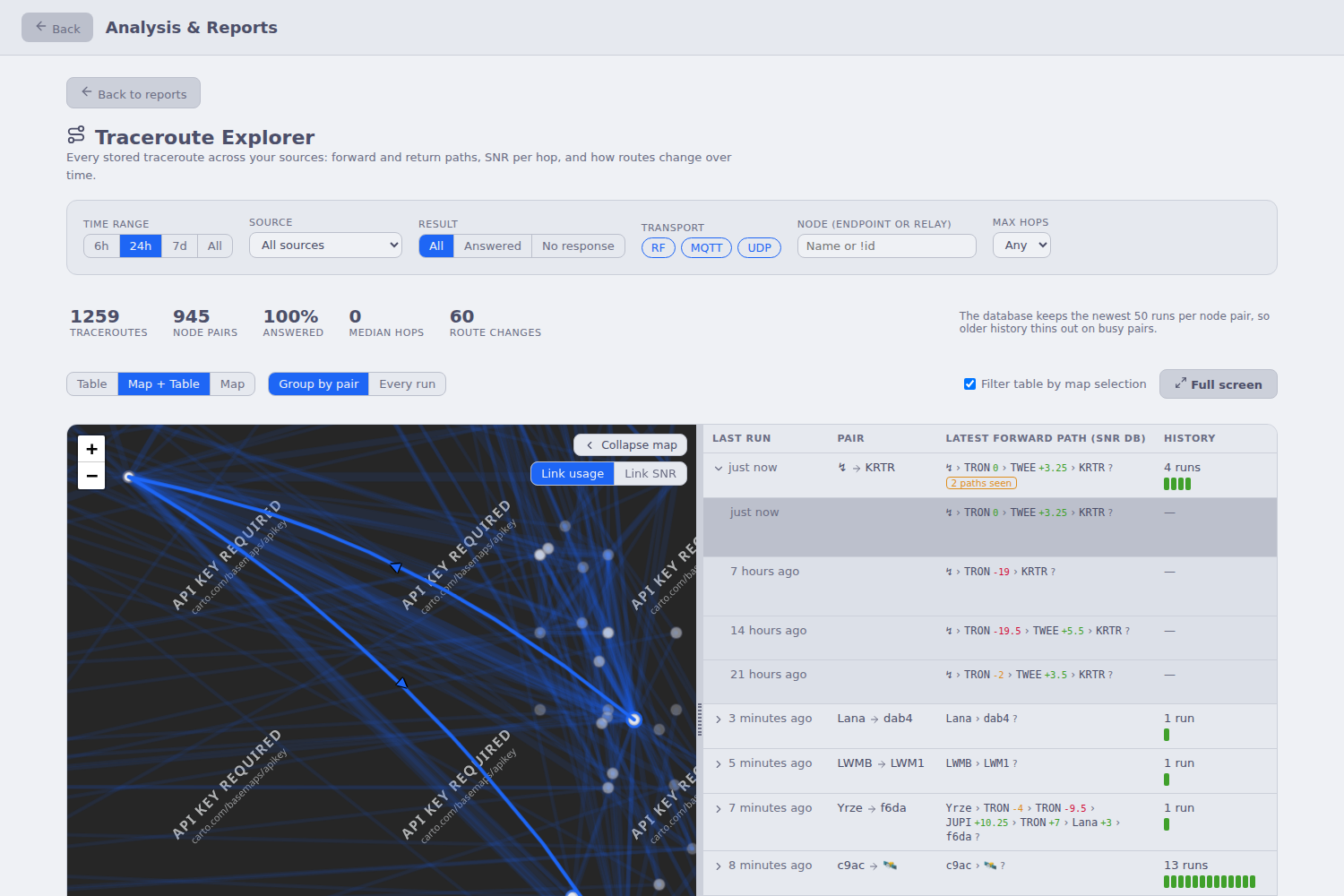
Task: Click the Traceroute Explorer route icon
Action: 76,134
